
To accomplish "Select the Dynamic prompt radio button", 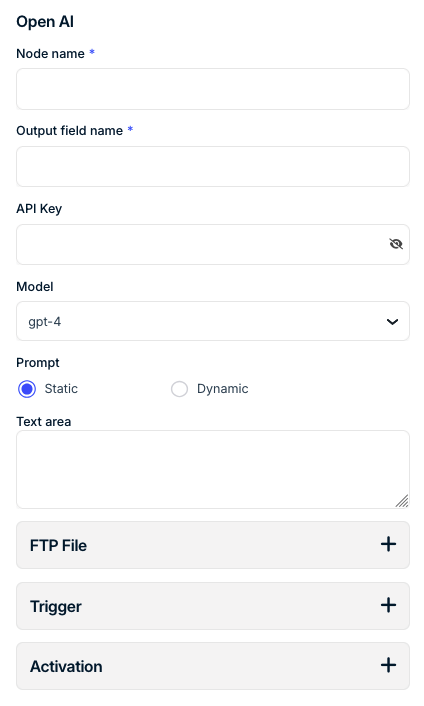I will point(179,389).
